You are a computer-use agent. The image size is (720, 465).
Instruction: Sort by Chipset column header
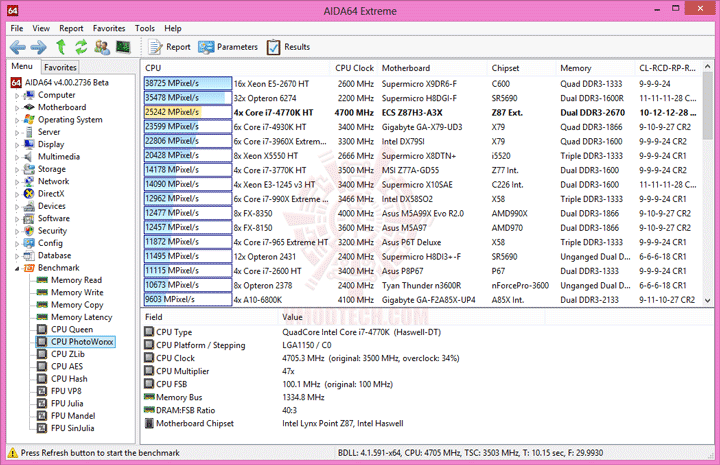click(521, 68)
